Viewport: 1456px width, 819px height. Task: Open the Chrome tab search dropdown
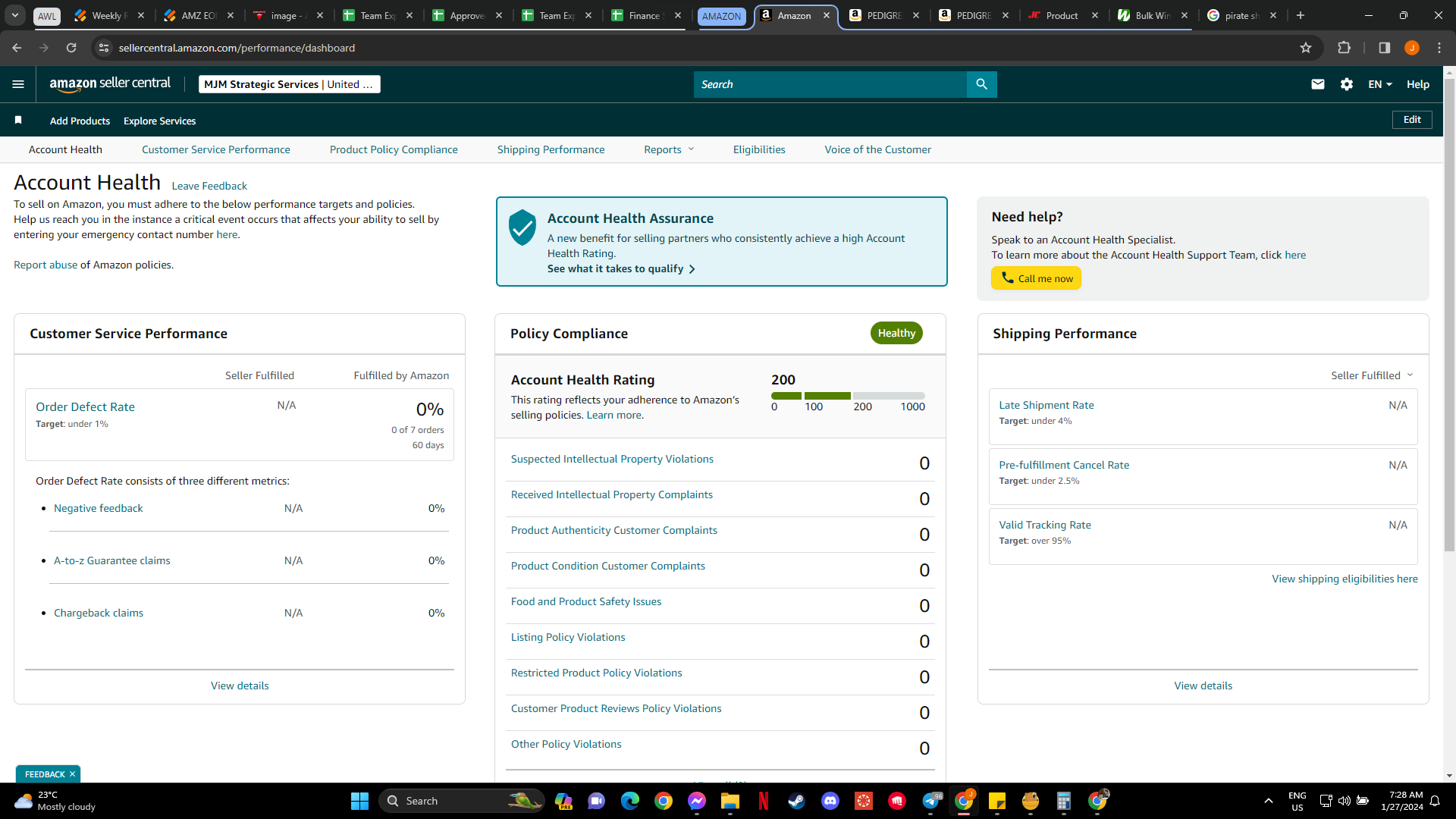(x=15, y=15)
